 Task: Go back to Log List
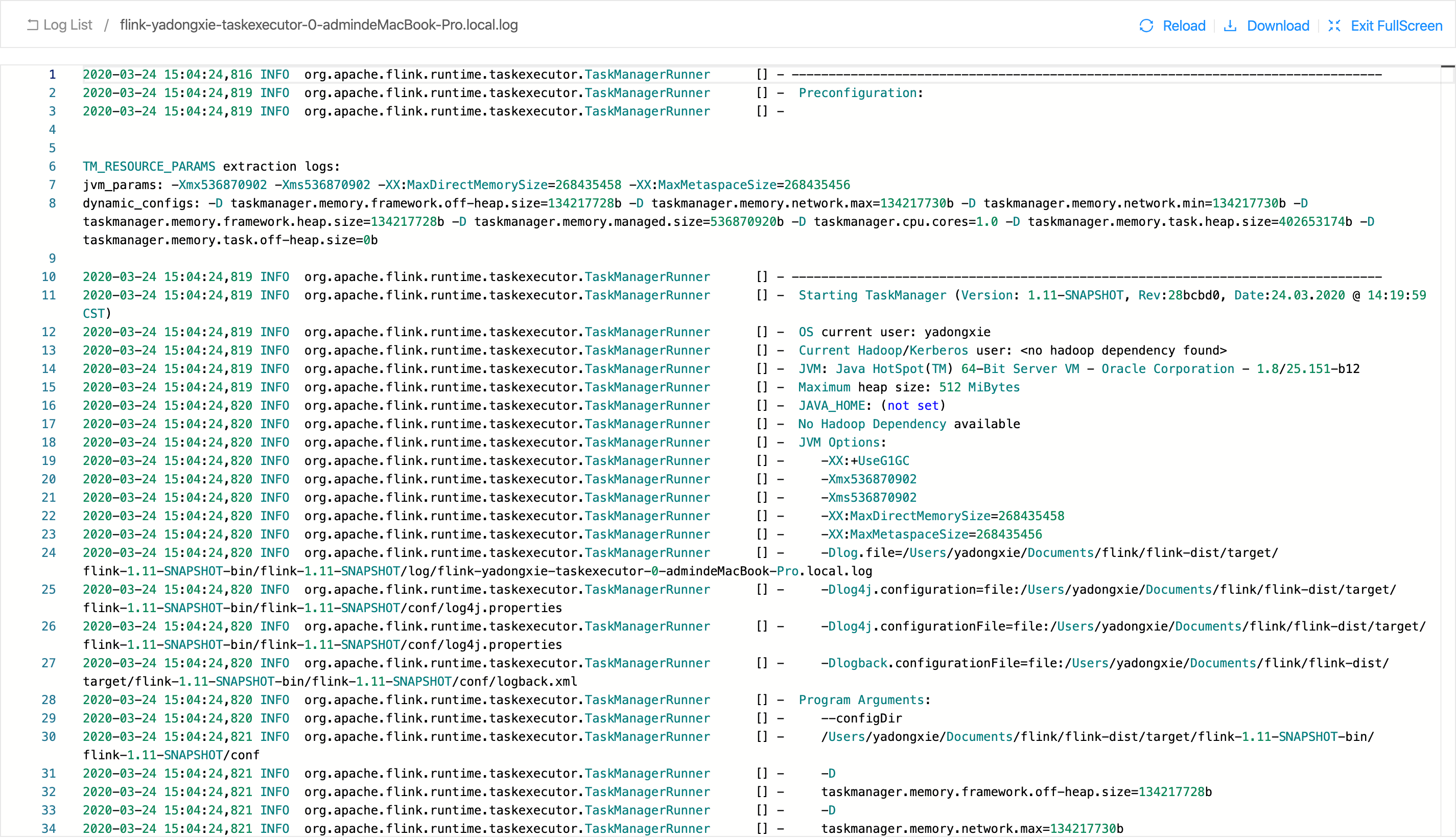(67, 25)
